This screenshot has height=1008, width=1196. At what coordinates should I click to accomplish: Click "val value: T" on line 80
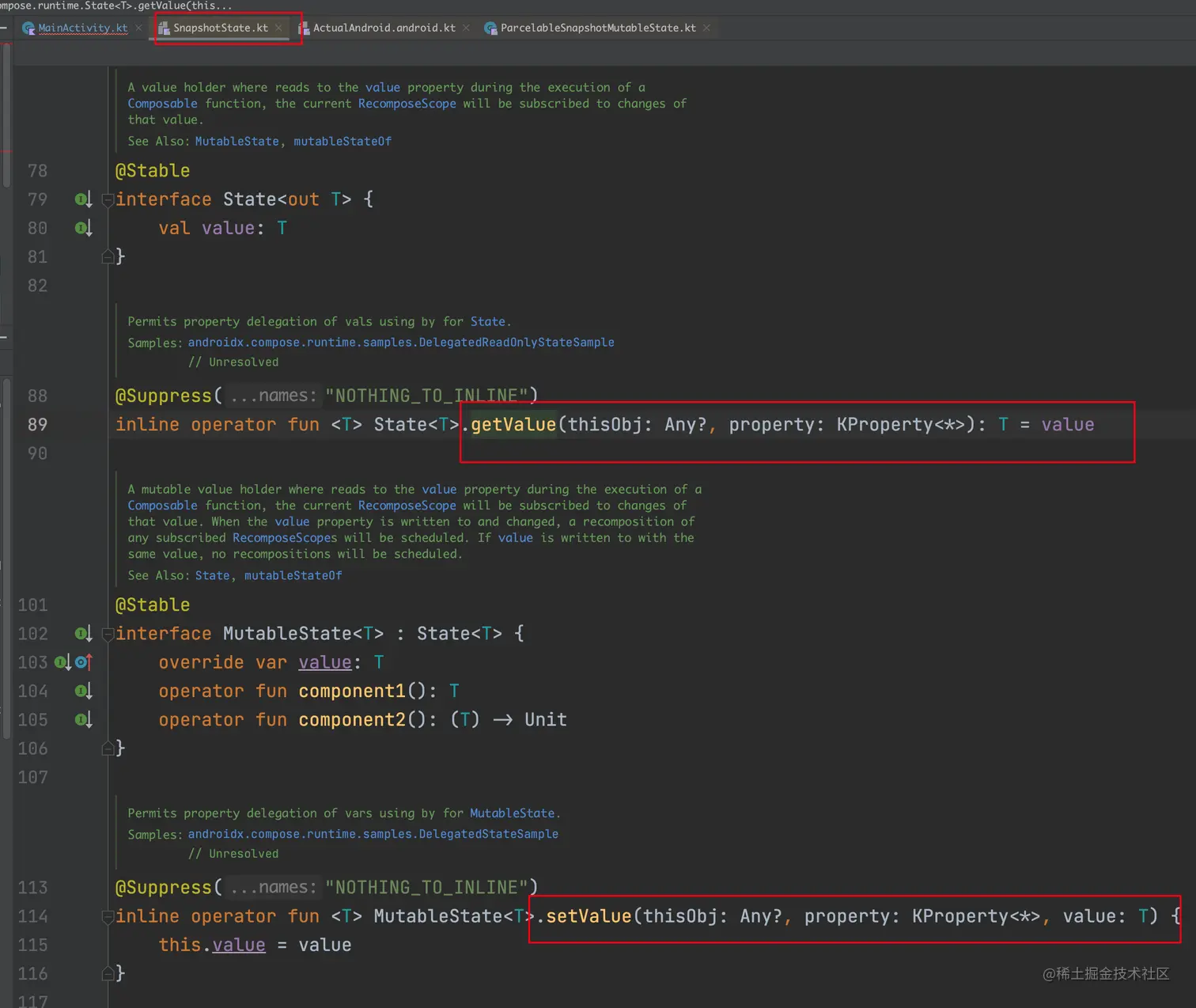tap(223, 229)
